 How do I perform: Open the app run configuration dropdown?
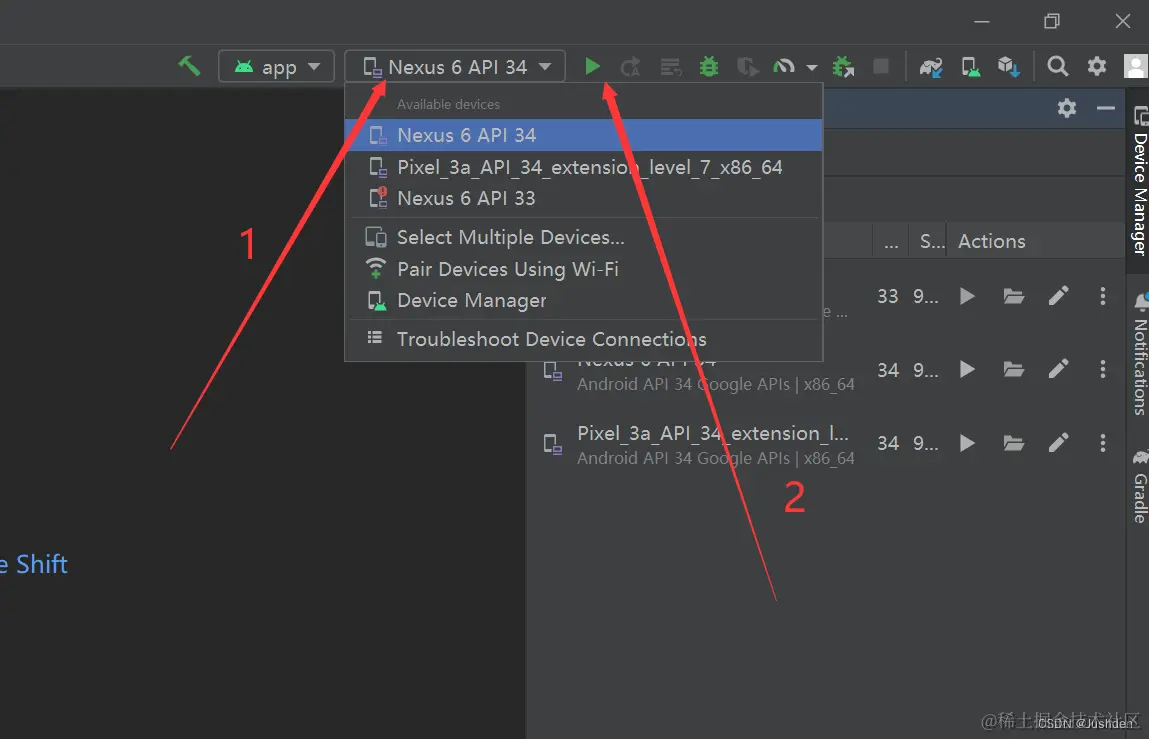(x=276, y=67)
